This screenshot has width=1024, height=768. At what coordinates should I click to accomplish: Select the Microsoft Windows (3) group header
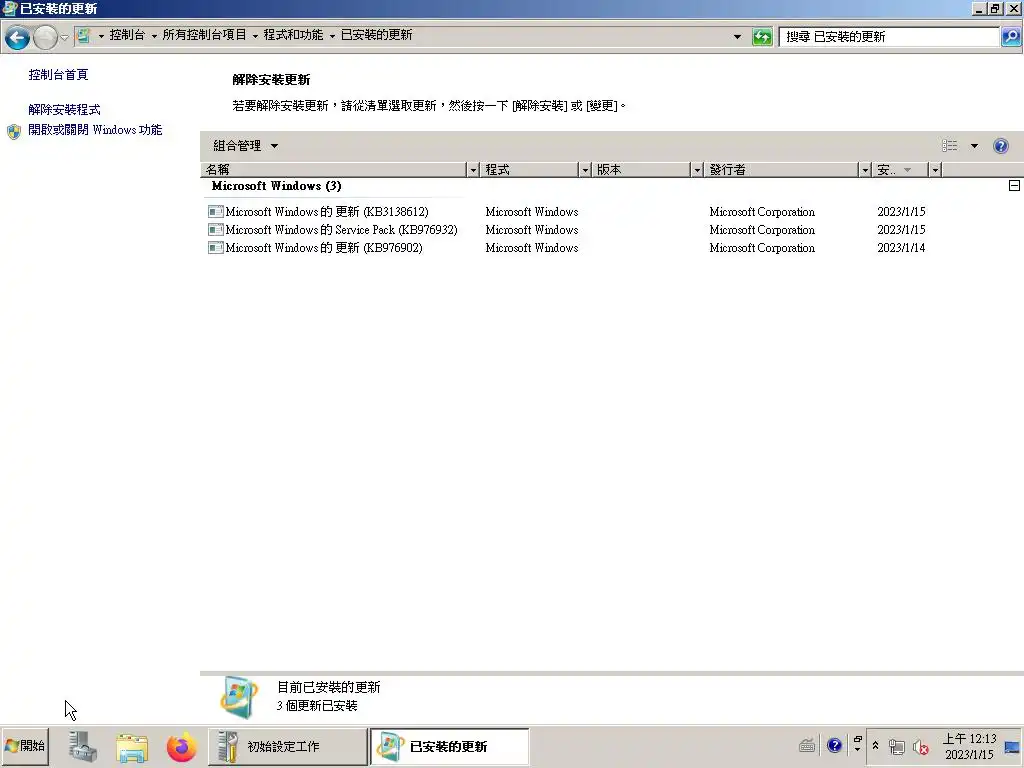(276, 186)
